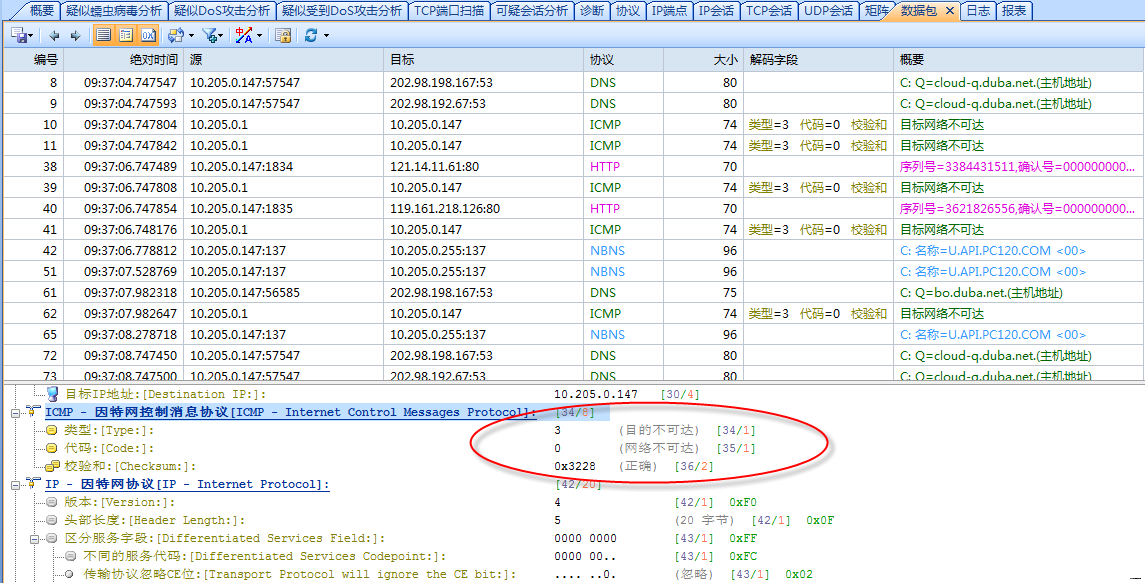
Task: Open the 日志 tab
Action: coord(977,11)
